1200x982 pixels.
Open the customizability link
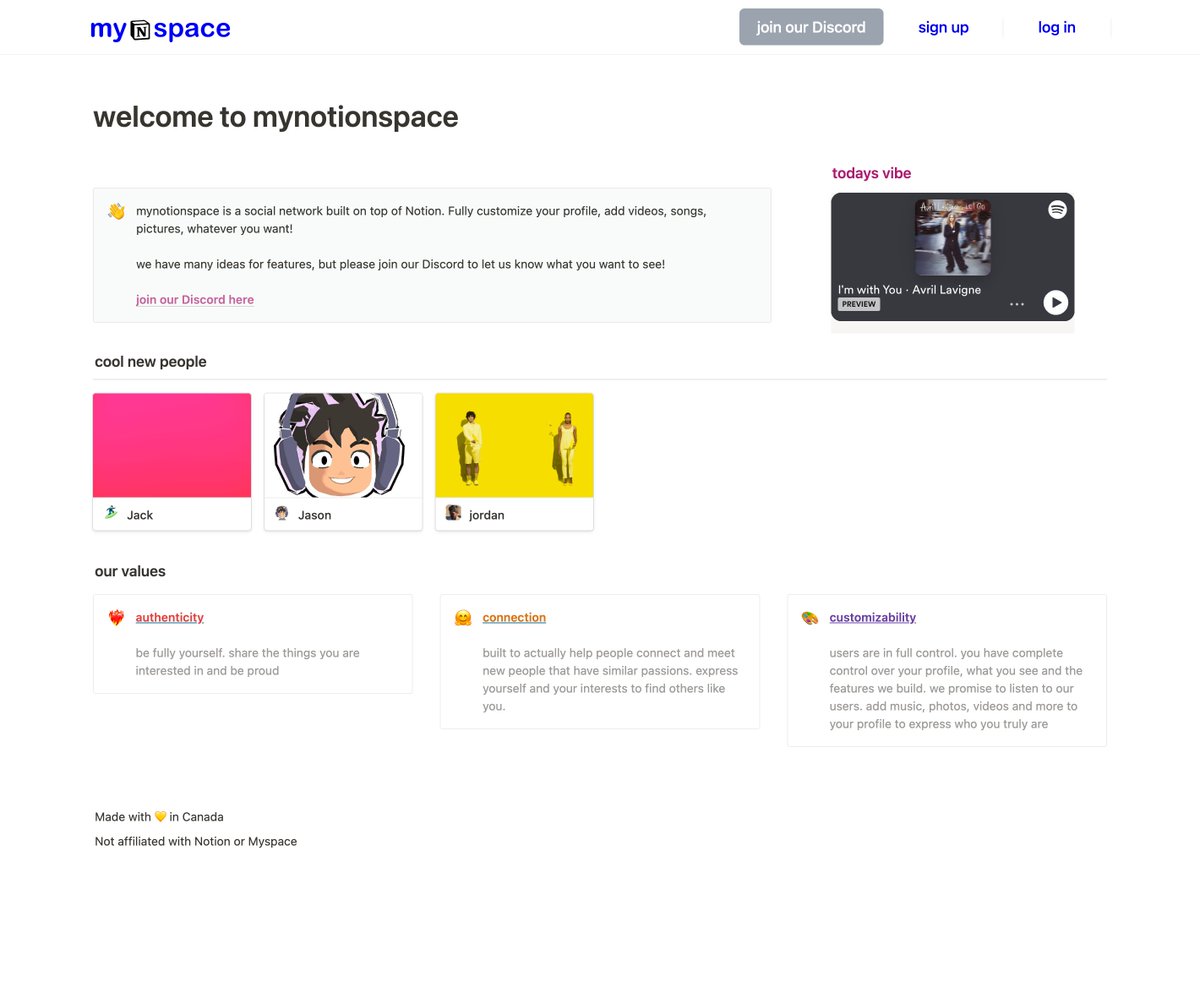872,617
